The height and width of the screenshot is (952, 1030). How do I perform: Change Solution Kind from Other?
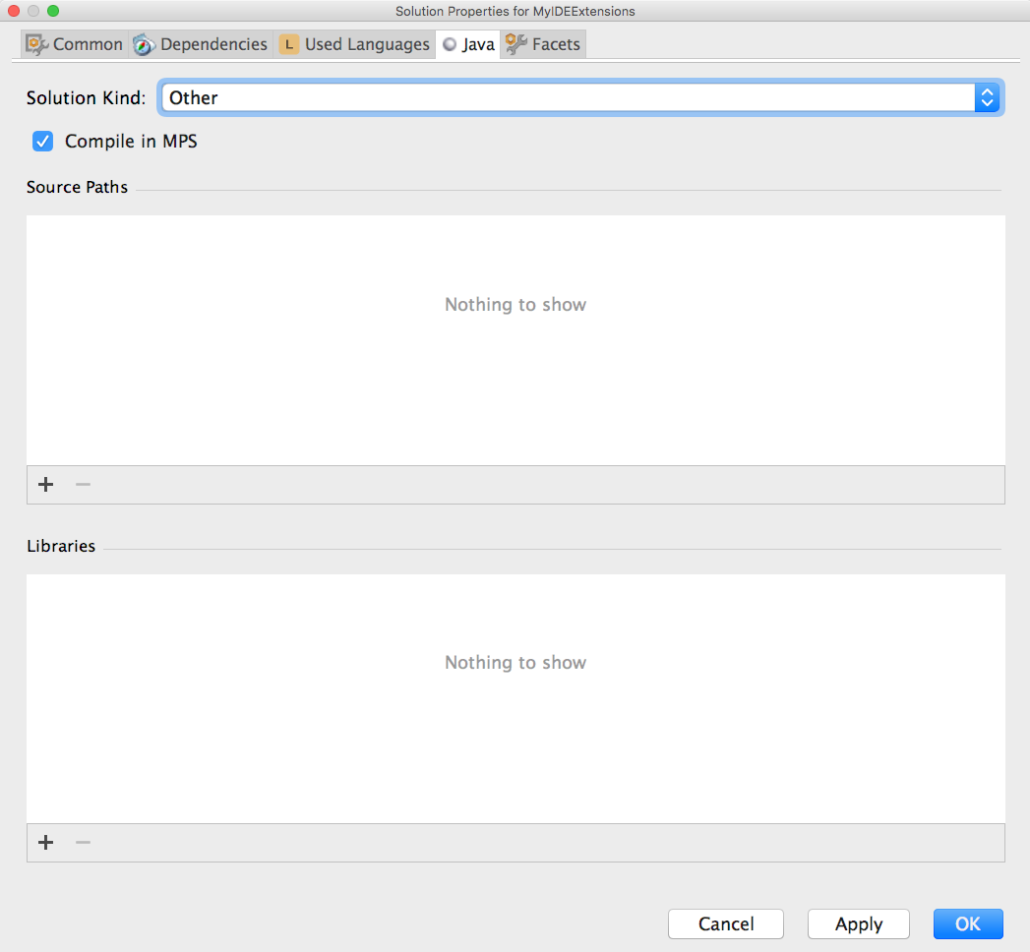(x=580, y=97)
